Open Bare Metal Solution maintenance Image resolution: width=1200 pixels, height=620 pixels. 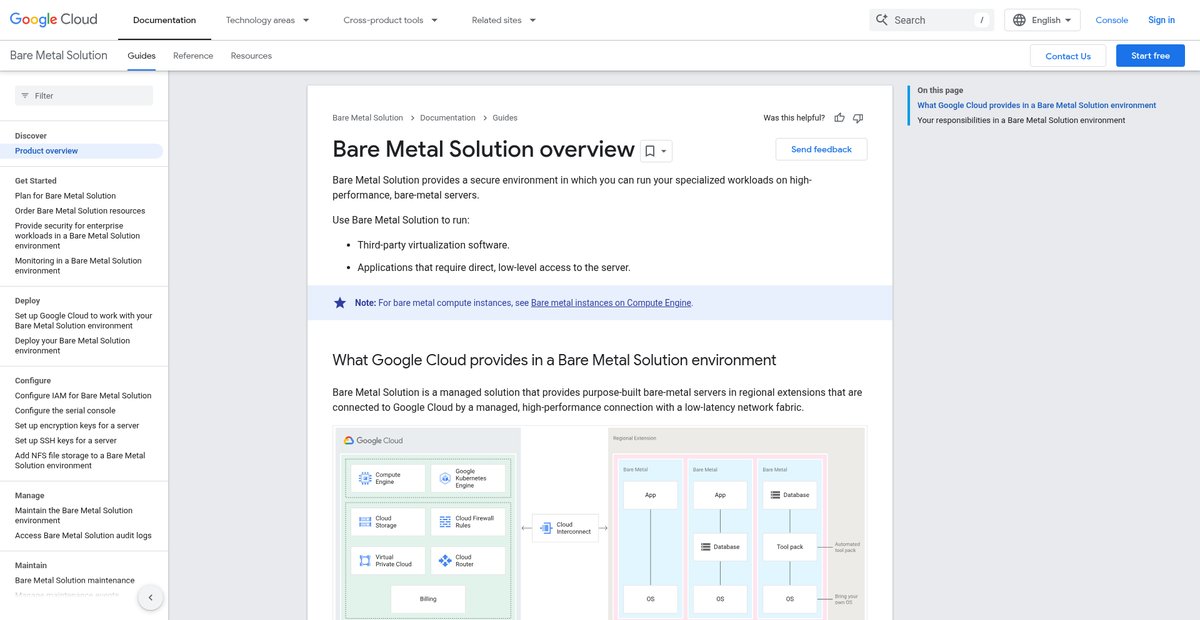(x=75, y=581)
